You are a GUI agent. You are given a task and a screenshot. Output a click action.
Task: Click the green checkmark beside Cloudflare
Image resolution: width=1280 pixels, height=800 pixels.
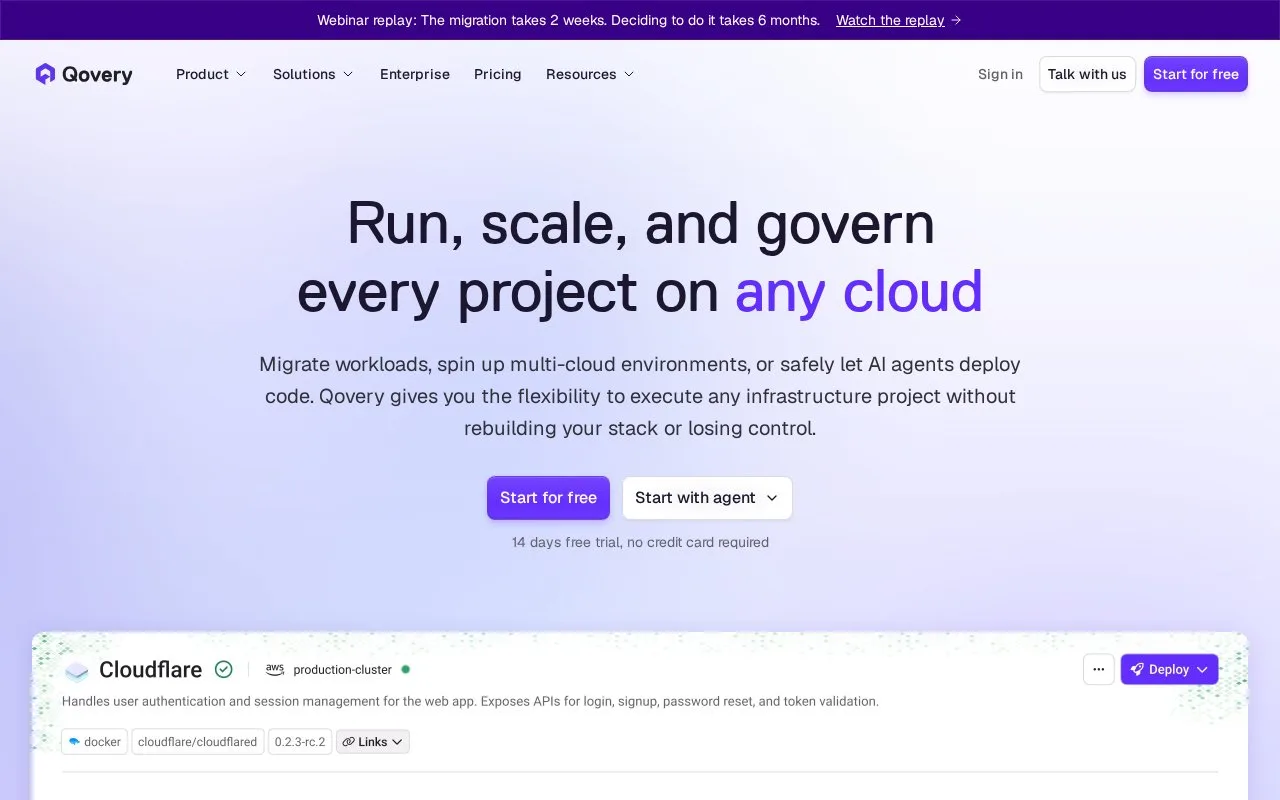pos(224,669)
